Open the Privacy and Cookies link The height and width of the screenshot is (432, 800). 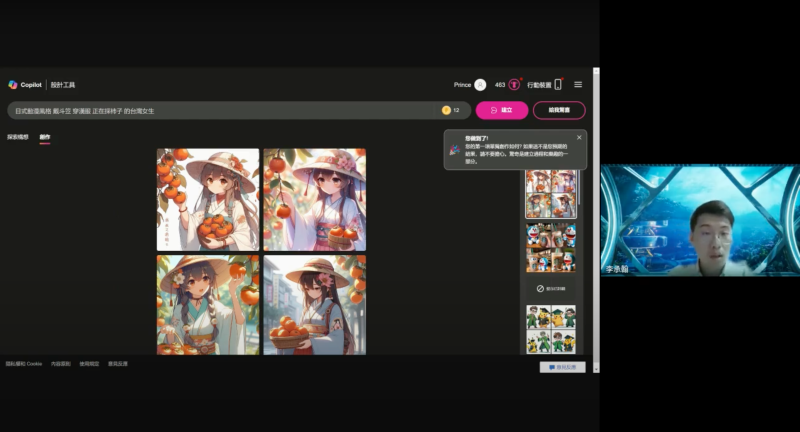tap(24, 363)
